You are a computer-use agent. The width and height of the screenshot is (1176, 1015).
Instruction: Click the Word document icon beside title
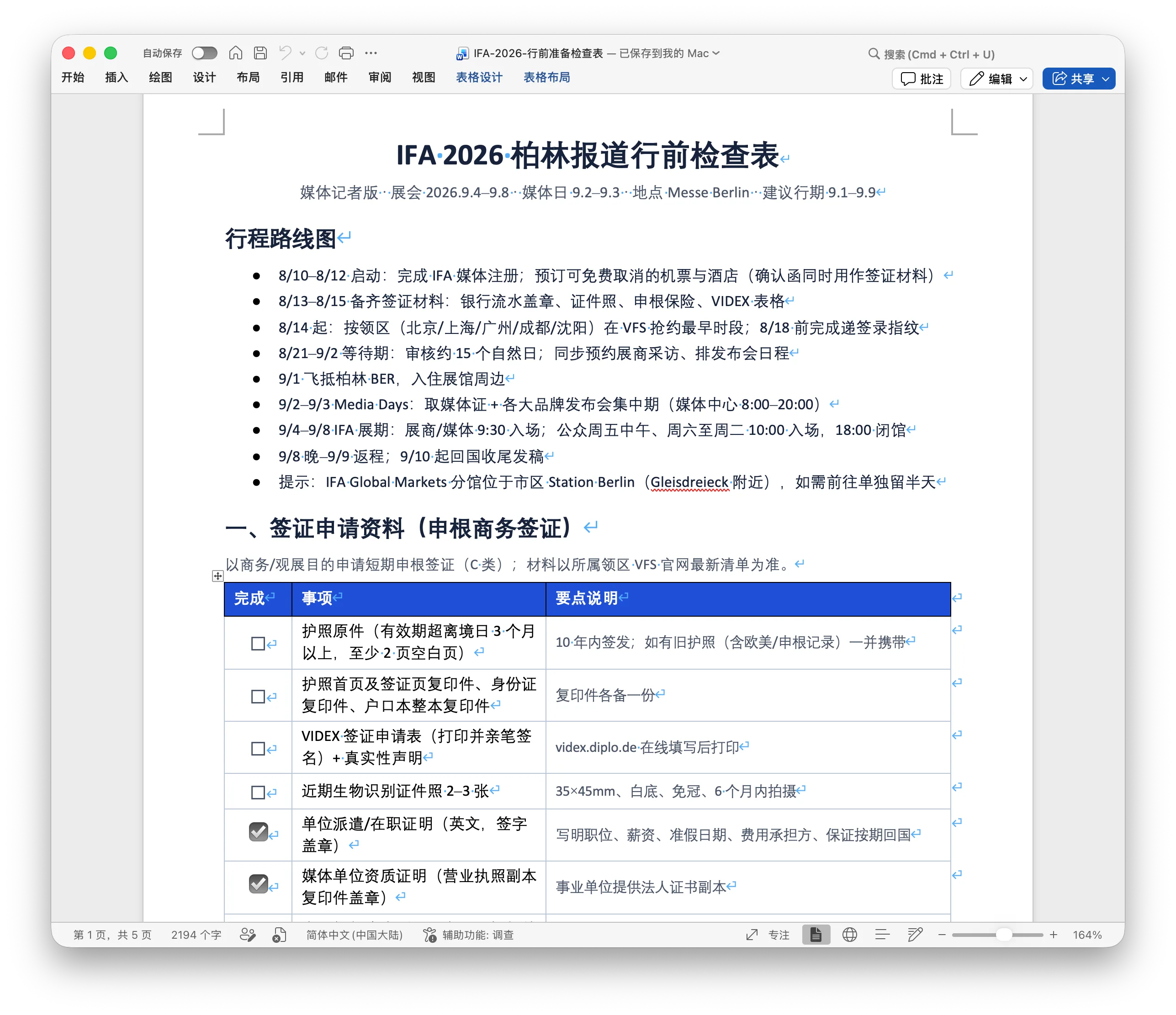(462, 53)
